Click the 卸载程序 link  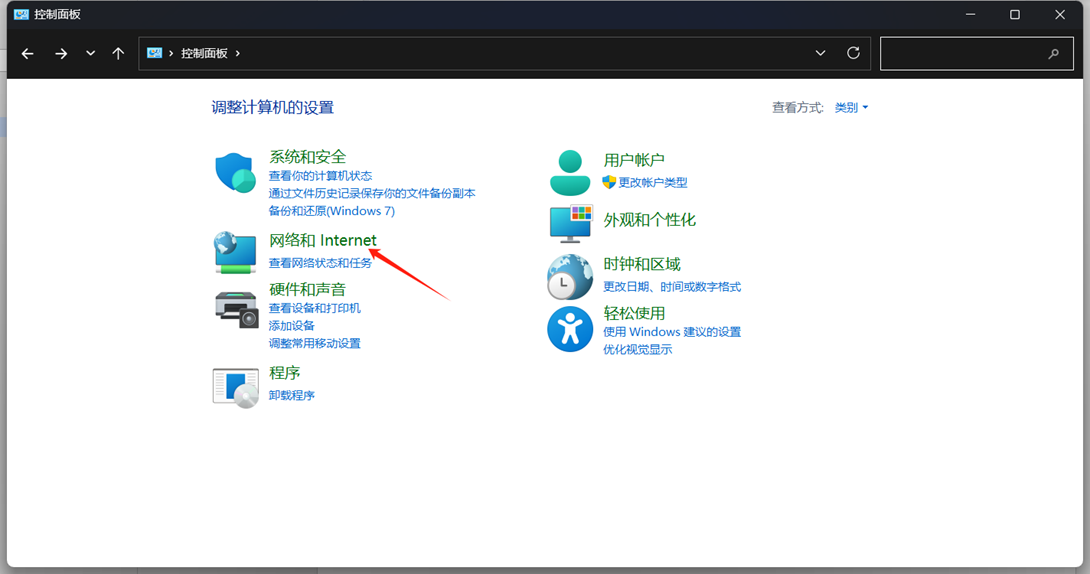[x=292, y=395]
